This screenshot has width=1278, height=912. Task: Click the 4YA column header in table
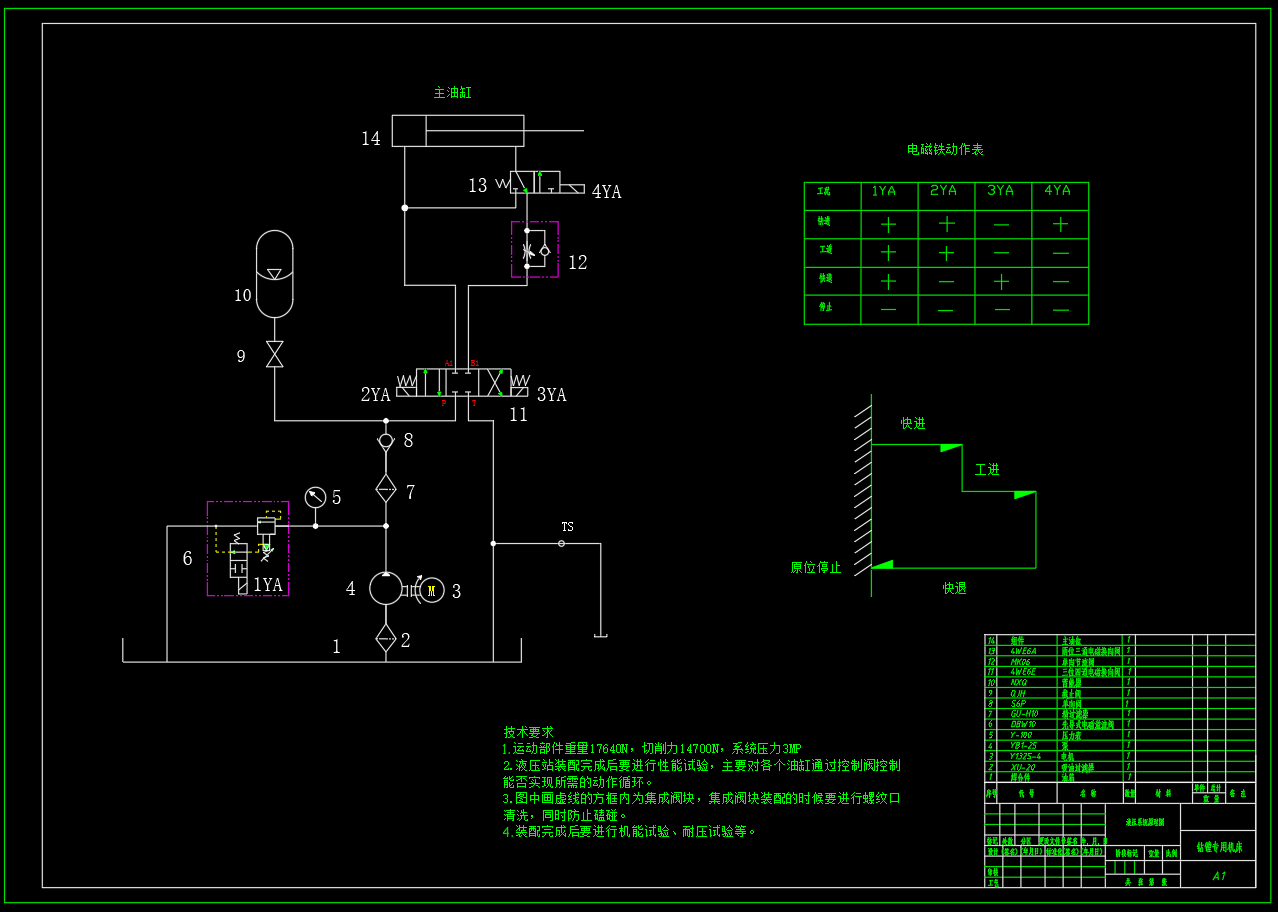pos(1057,190)
